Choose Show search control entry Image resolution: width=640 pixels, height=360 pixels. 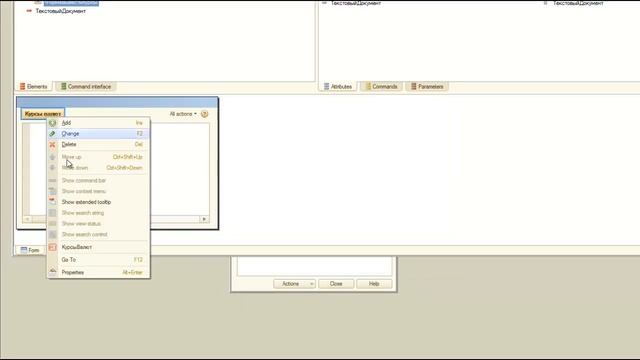tap(98, 234)
